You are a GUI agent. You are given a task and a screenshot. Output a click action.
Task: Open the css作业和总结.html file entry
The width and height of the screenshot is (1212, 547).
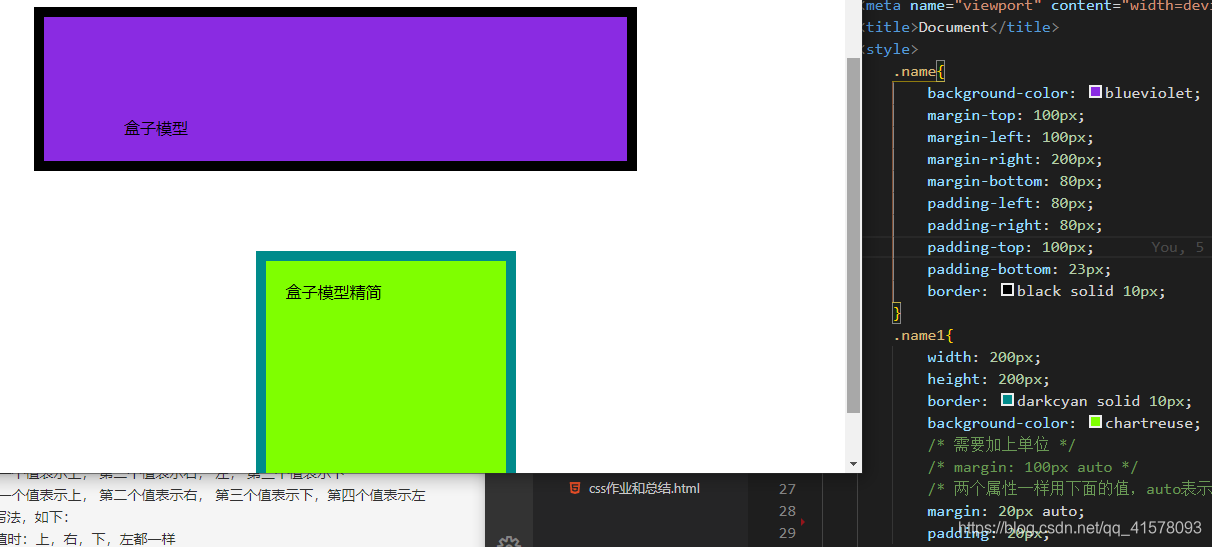pos(644,488)
